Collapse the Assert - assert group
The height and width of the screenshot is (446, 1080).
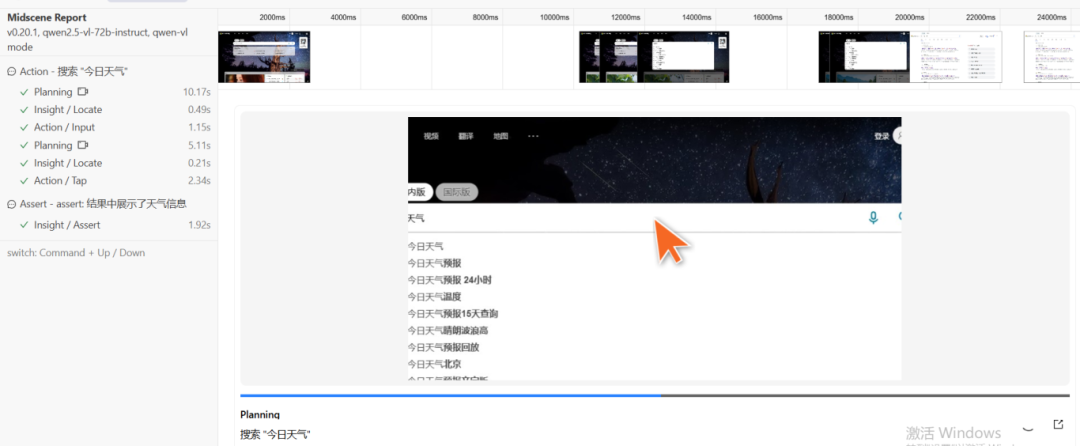(11, 204)
